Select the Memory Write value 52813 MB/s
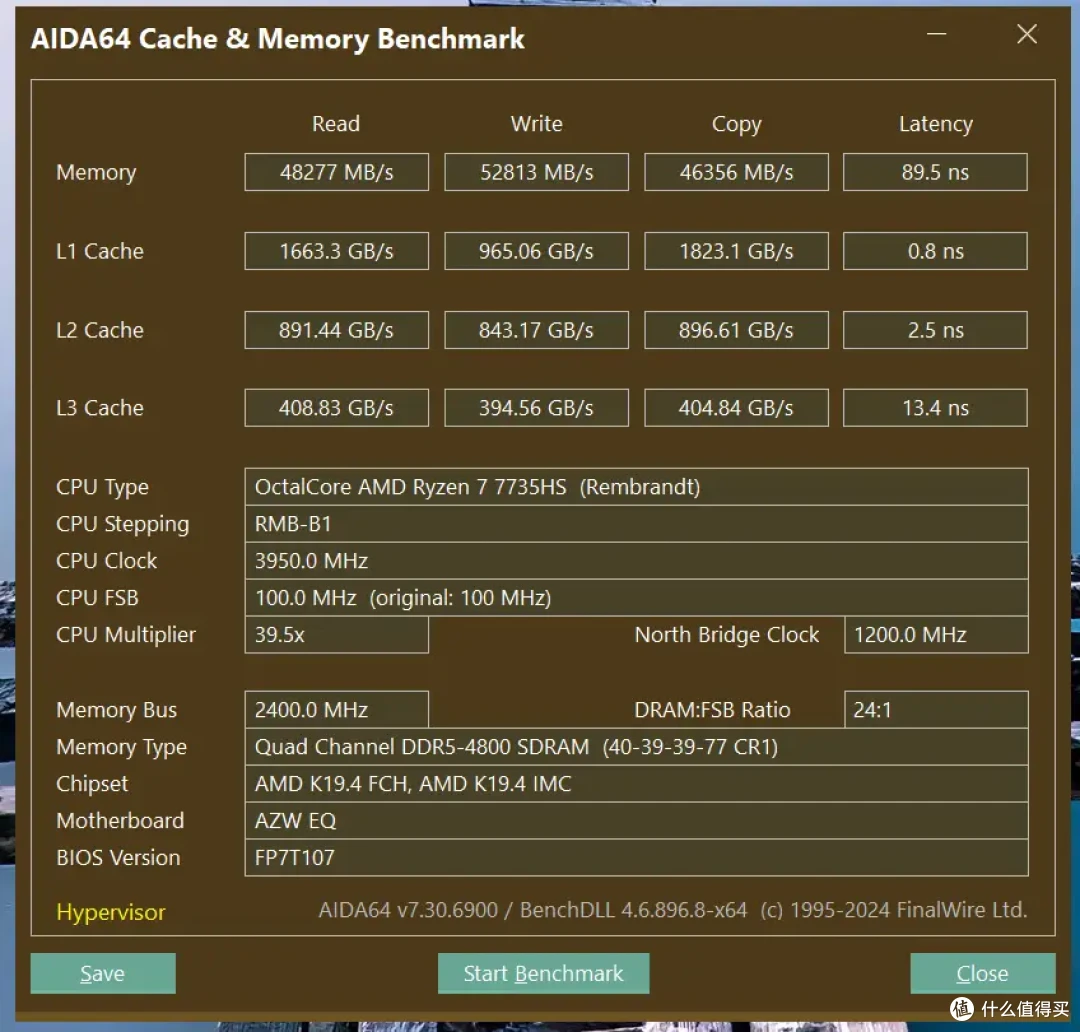Viewport: 1080px width, 1032px height. [x=537, y=172]
